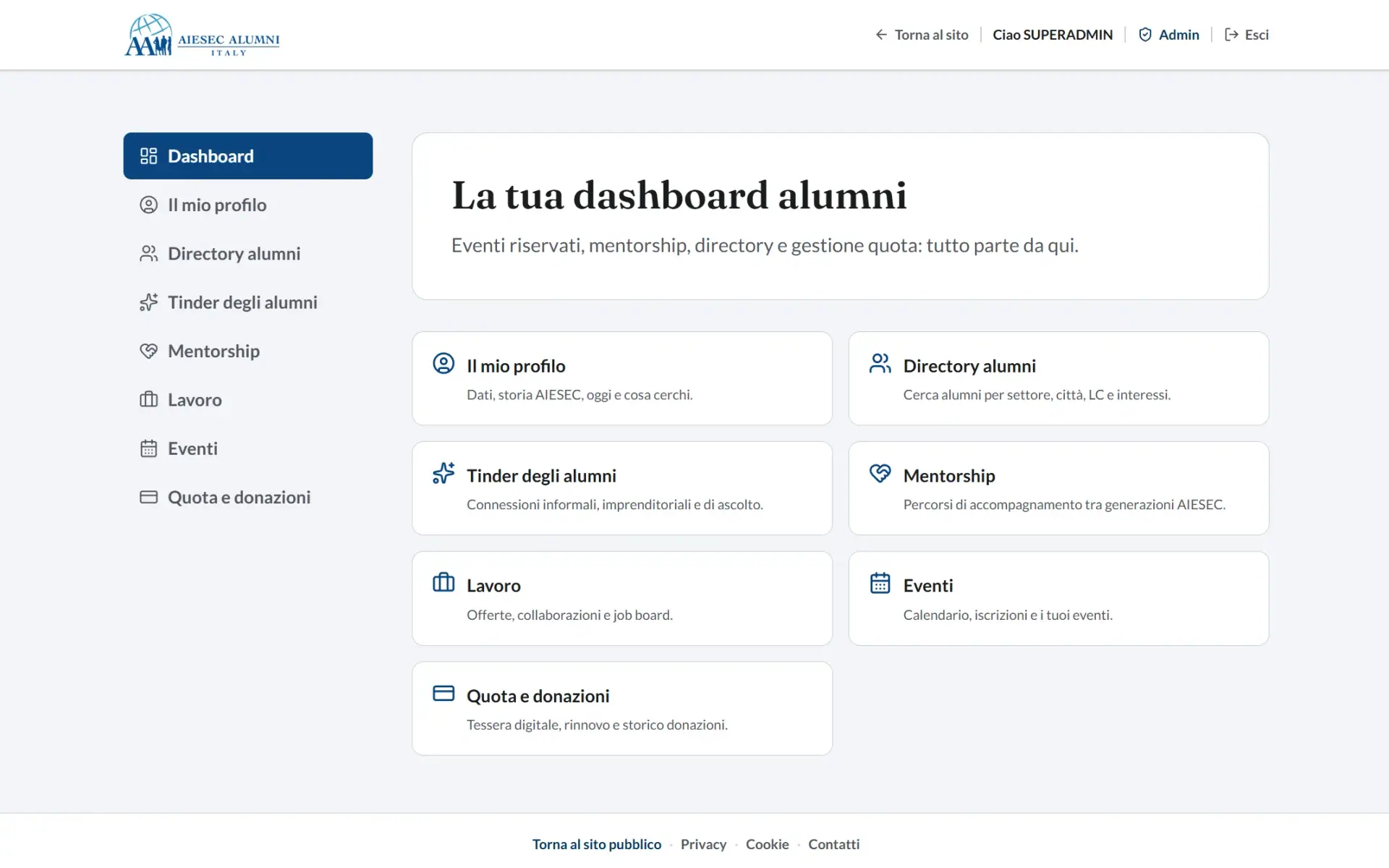Click text Calendario, iscrizioni e i tuoi eventi
The width and height of the screenshot is (1389, 868).
tap(1008, 615)
